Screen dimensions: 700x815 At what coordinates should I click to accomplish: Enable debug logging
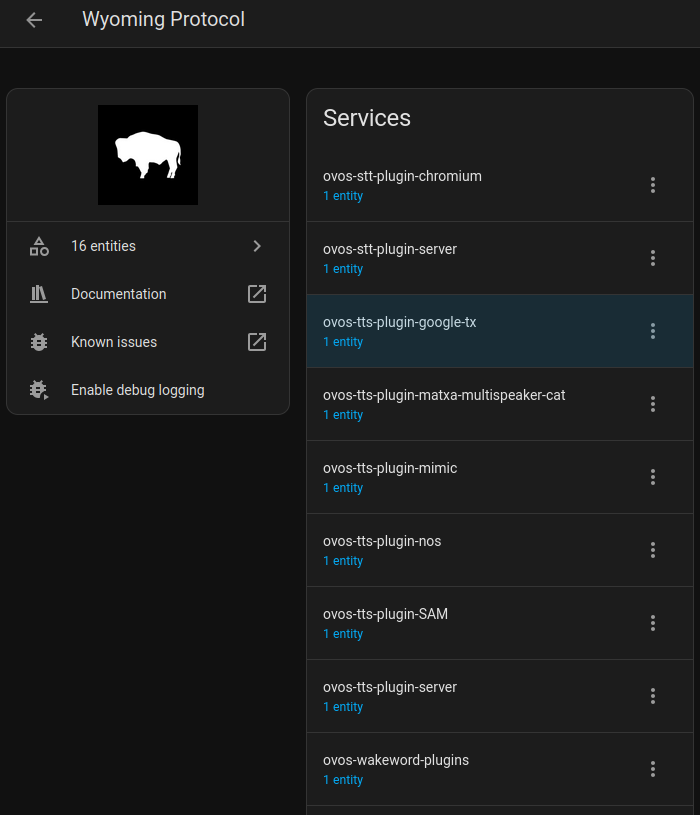tap(138, 390)
